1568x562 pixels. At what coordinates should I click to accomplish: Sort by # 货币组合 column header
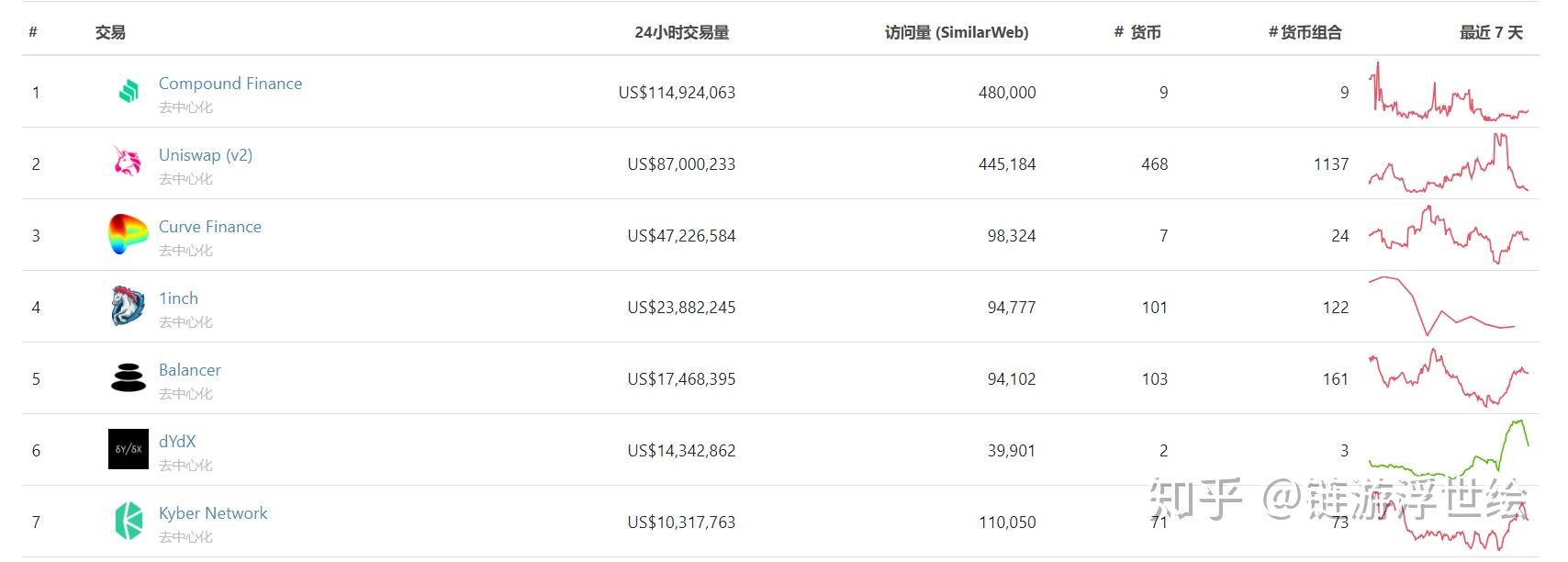1305,33
